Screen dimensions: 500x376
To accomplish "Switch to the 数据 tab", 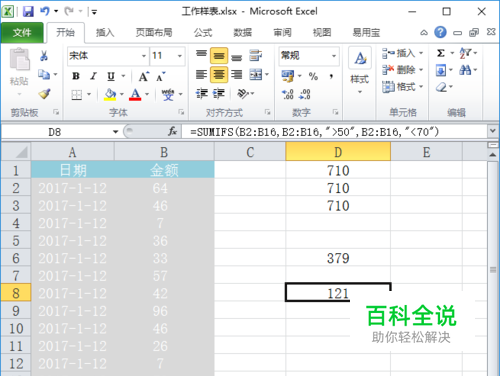I will point(242,33).
